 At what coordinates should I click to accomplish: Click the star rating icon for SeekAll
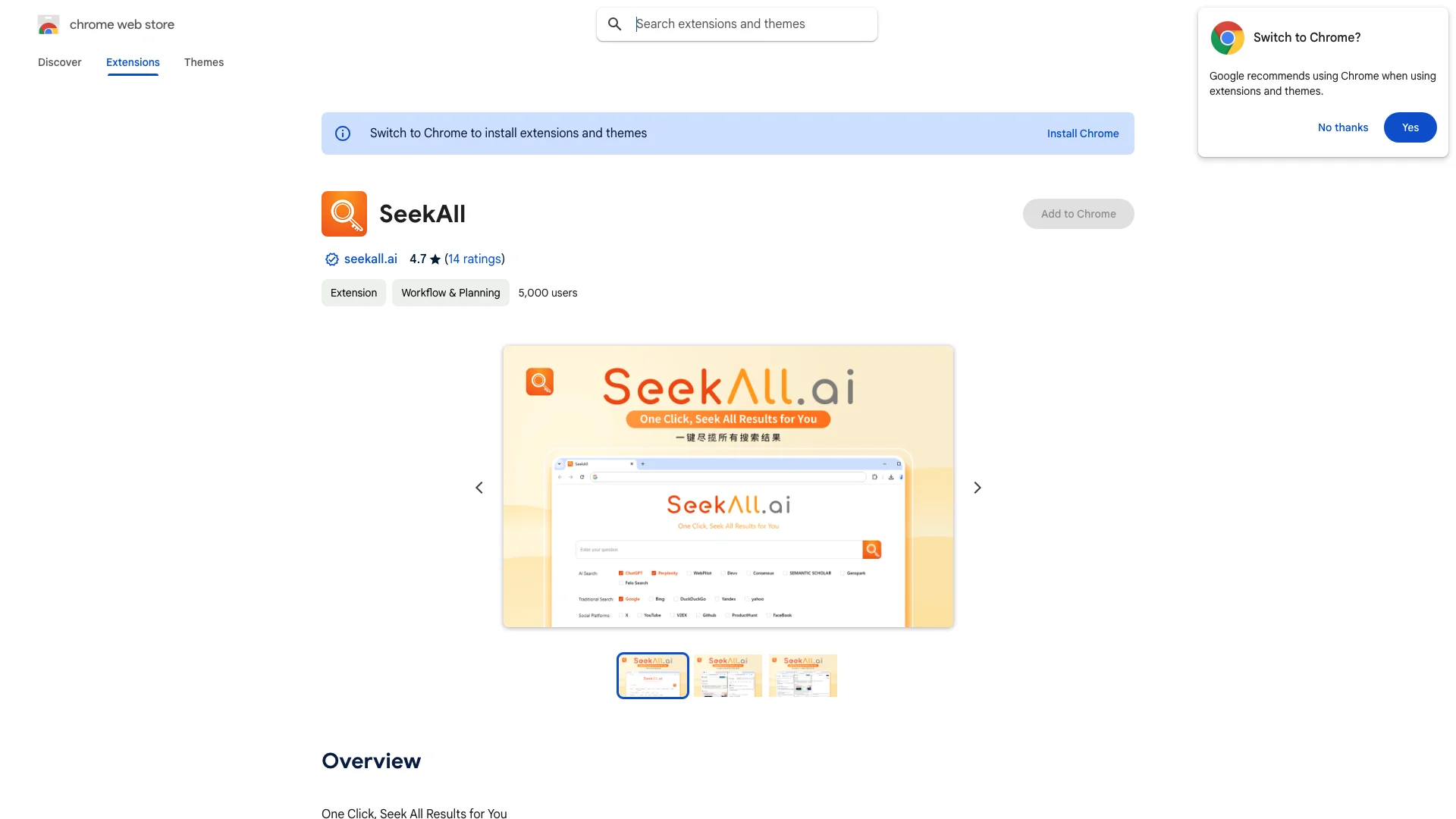(435, 259)
